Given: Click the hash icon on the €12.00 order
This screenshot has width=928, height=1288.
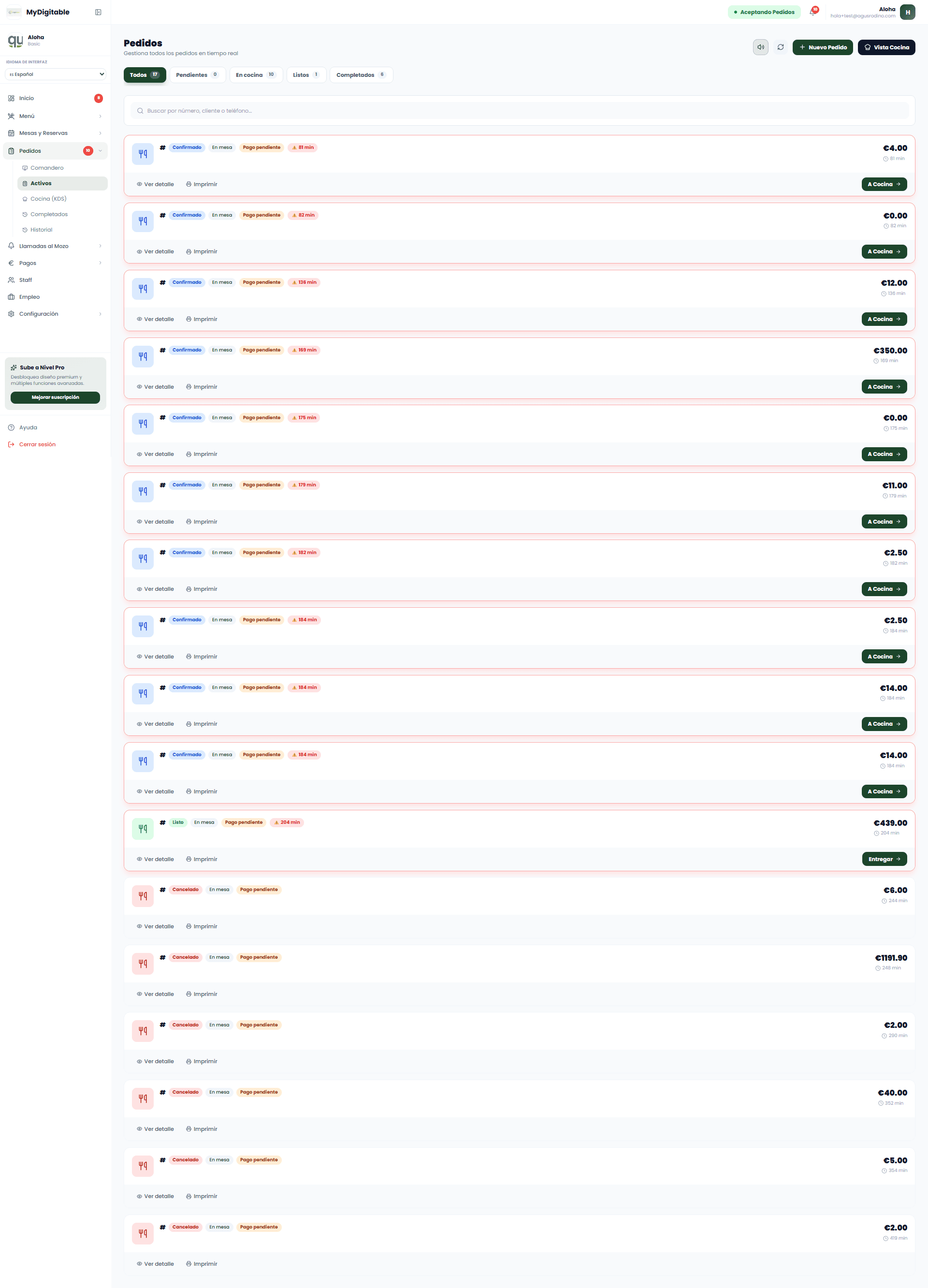Looking at the screenshot, I should [162, 282].
